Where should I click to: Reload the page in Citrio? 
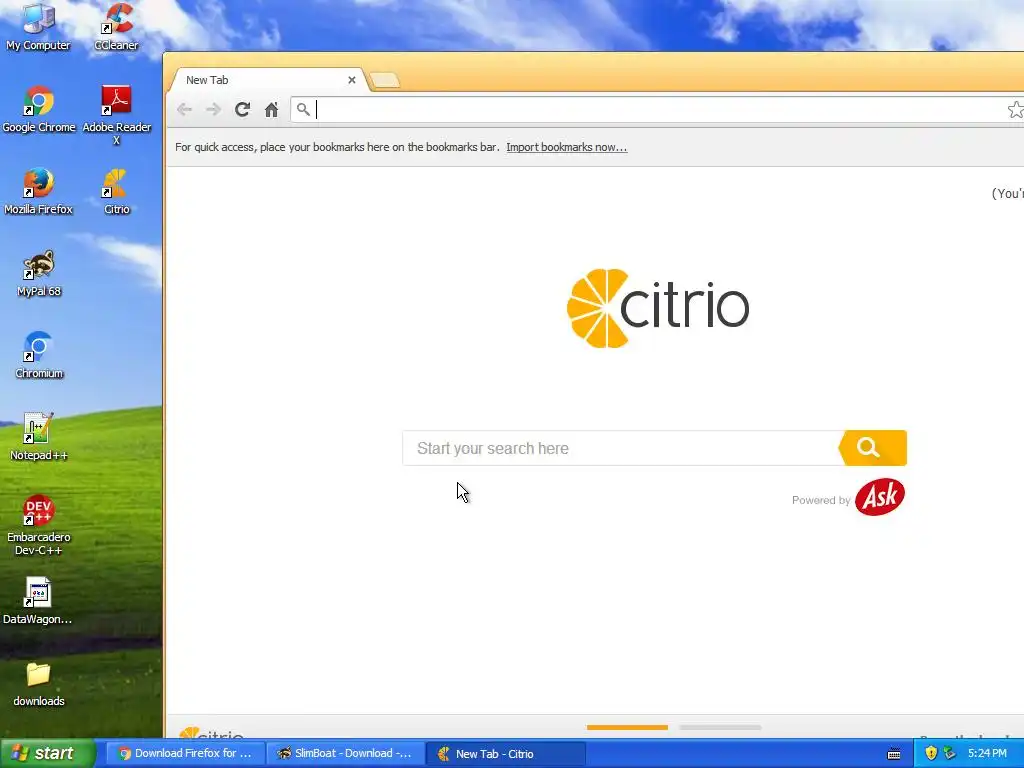242,110
